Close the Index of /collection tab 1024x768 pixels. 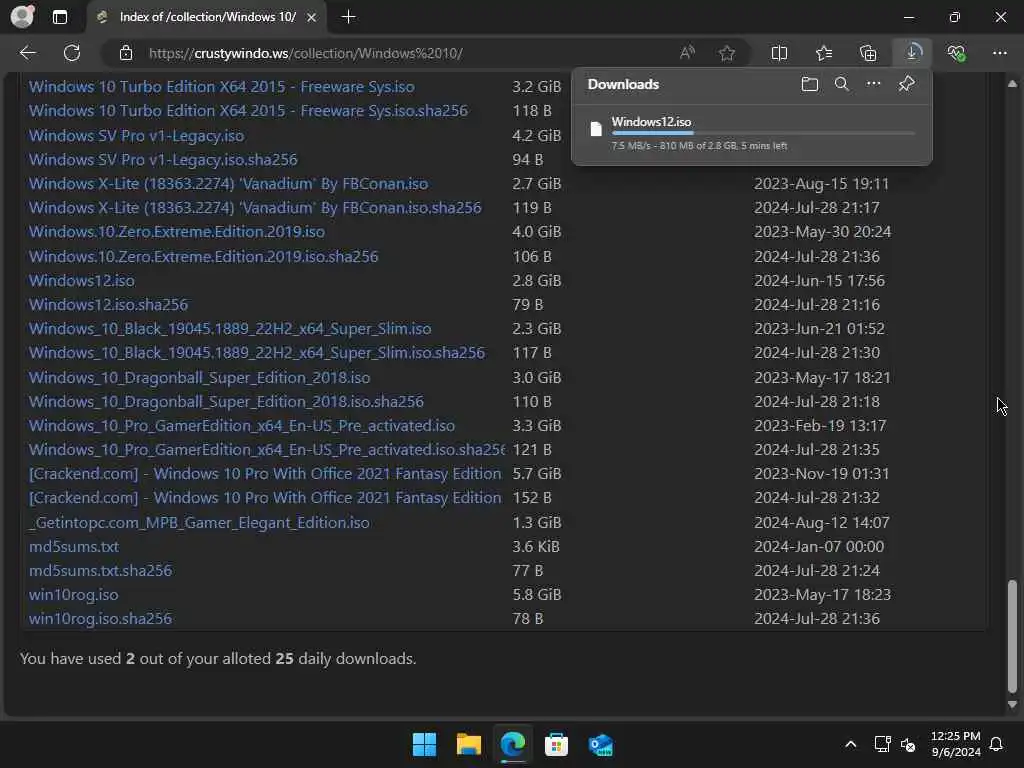point(312,18)
